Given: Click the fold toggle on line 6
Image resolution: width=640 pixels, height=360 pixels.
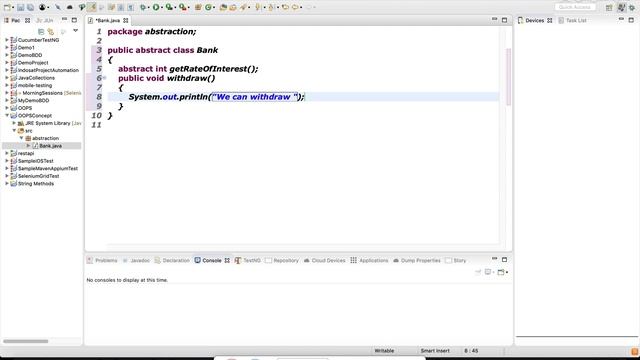Looking at the screenshot, I should 104,78.
